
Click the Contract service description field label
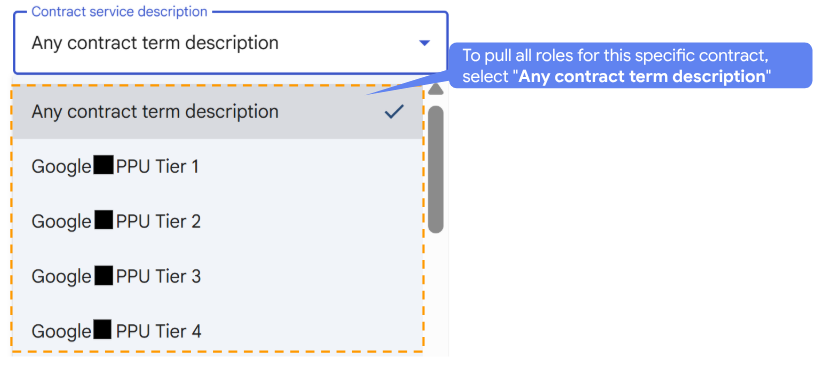(x=120, y=11)
